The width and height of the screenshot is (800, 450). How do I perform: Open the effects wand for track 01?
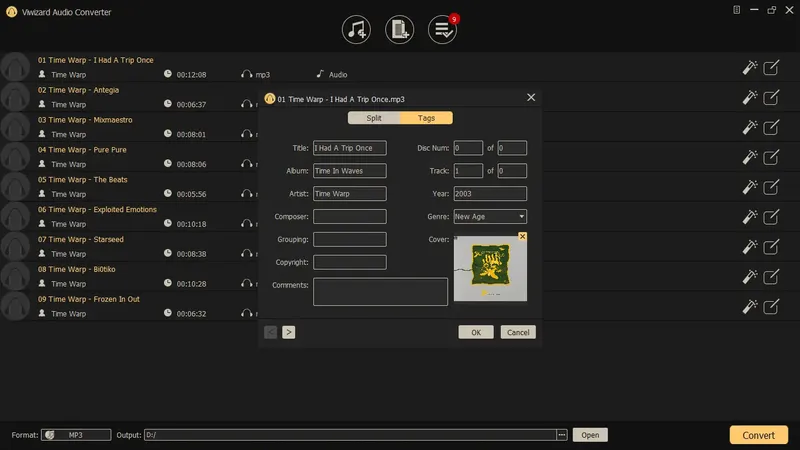point(749,67)
